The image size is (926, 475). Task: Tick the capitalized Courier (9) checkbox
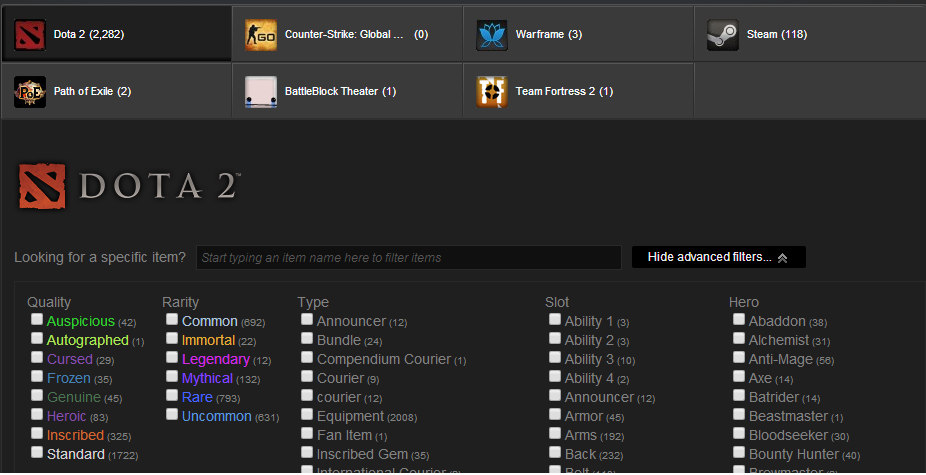click(307, 376)
